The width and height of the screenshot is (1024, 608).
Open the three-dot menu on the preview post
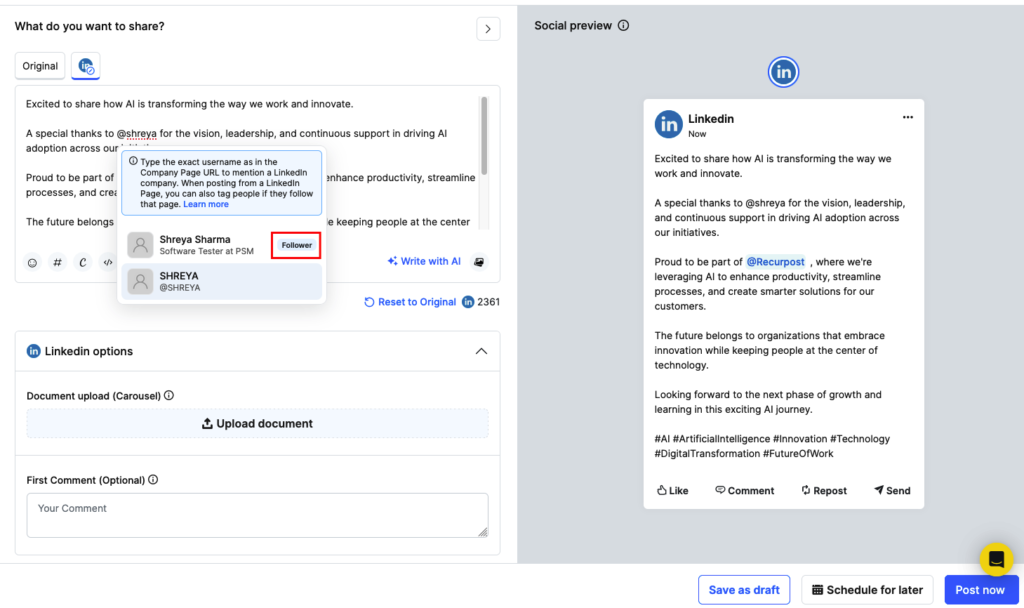tap(908, 118)
